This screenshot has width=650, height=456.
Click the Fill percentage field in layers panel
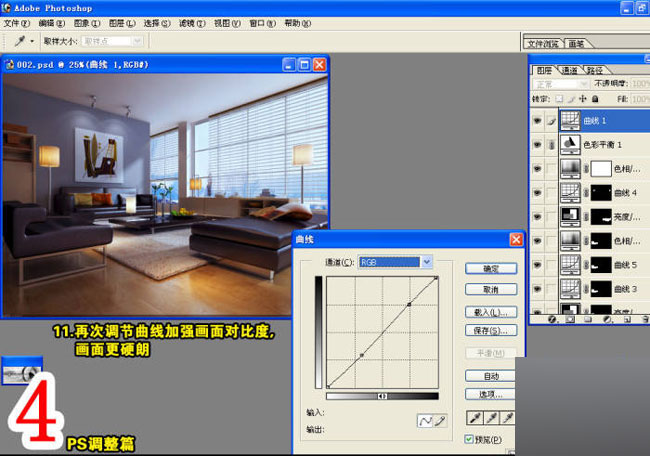pos(640,99)
